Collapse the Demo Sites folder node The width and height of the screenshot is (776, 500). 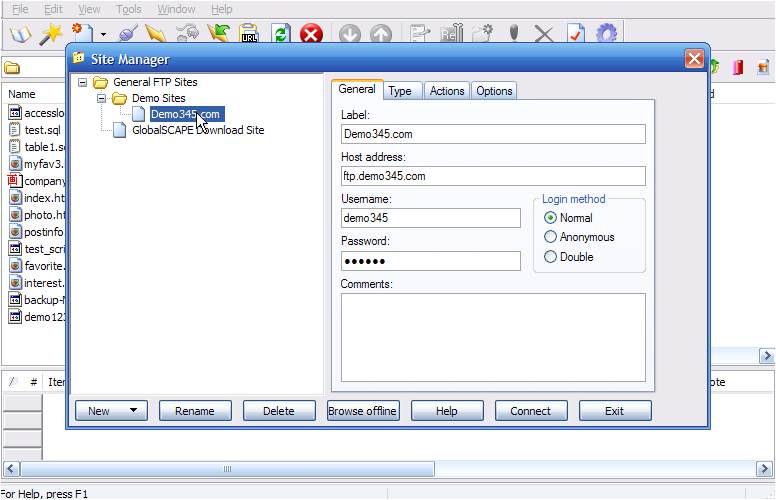(x=101, y=98)
